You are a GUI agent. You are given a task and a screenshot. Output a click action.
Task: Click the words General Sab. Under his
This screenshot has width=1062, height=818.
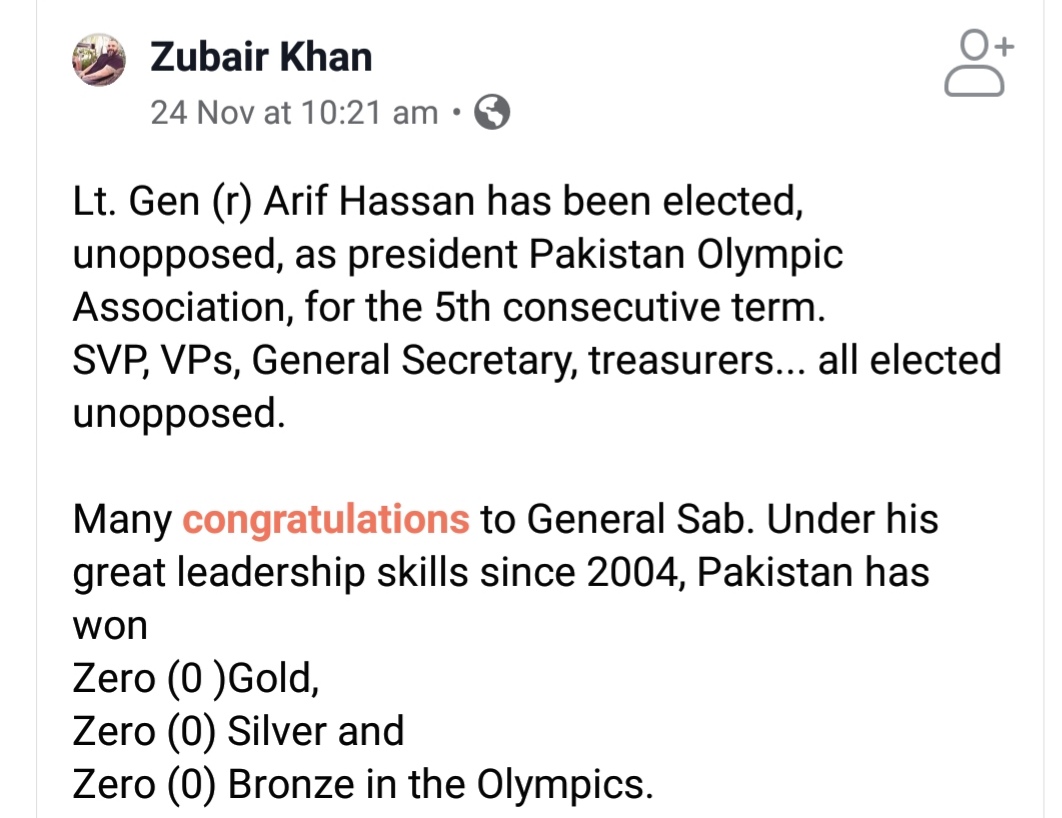[x=732, y=519]
